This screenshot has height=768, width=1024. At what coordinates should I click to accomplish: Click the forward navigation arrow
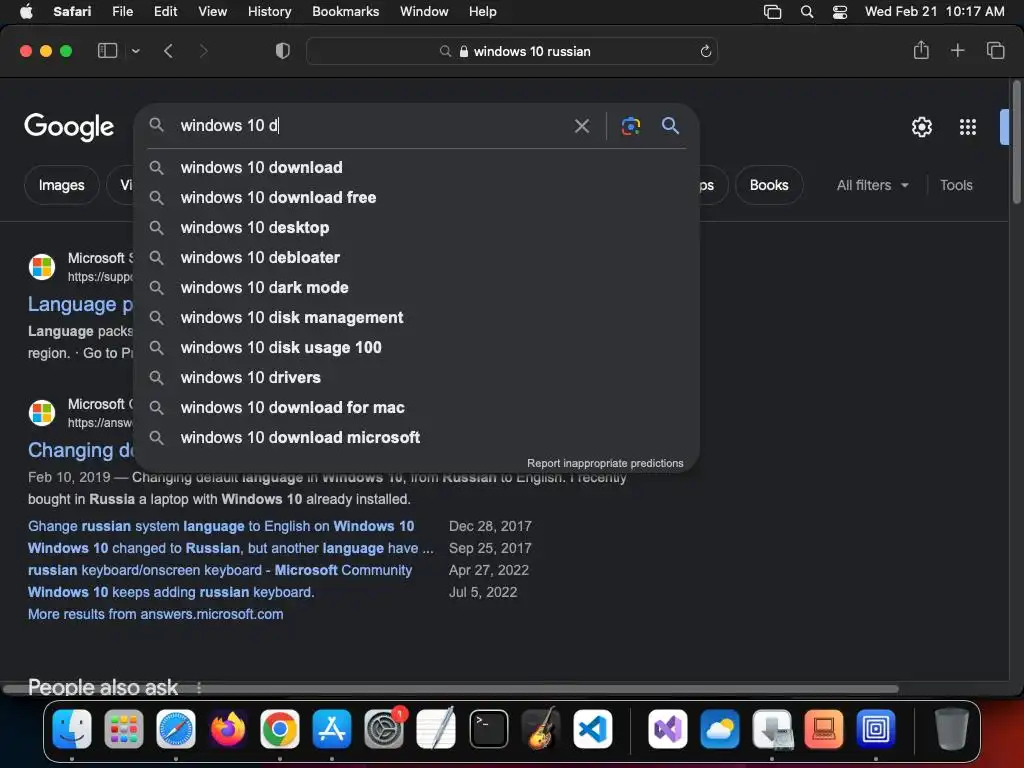click(203, 51)
